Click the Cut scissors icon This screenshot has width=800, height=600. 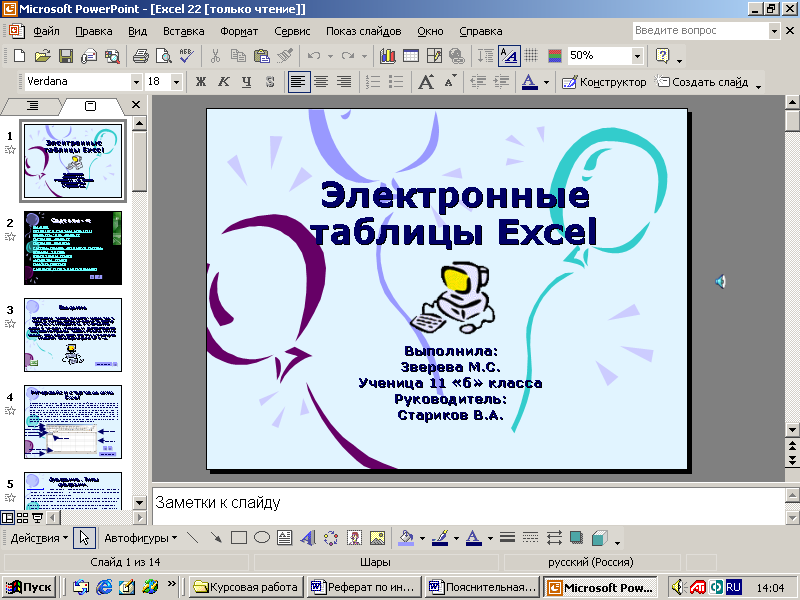coord(215,56)
